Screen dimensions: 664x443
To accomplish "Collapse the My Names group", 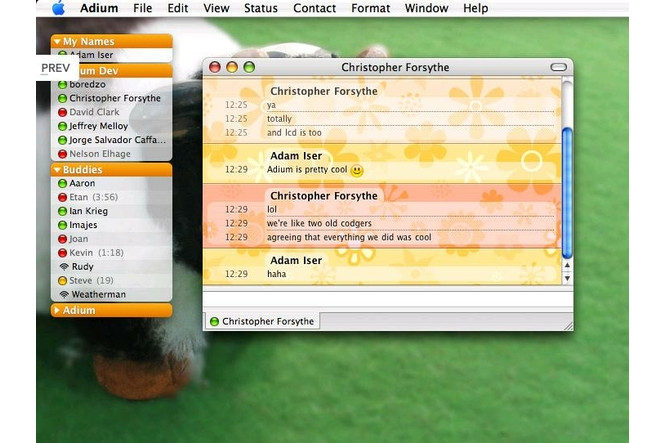I will [57, 42].
